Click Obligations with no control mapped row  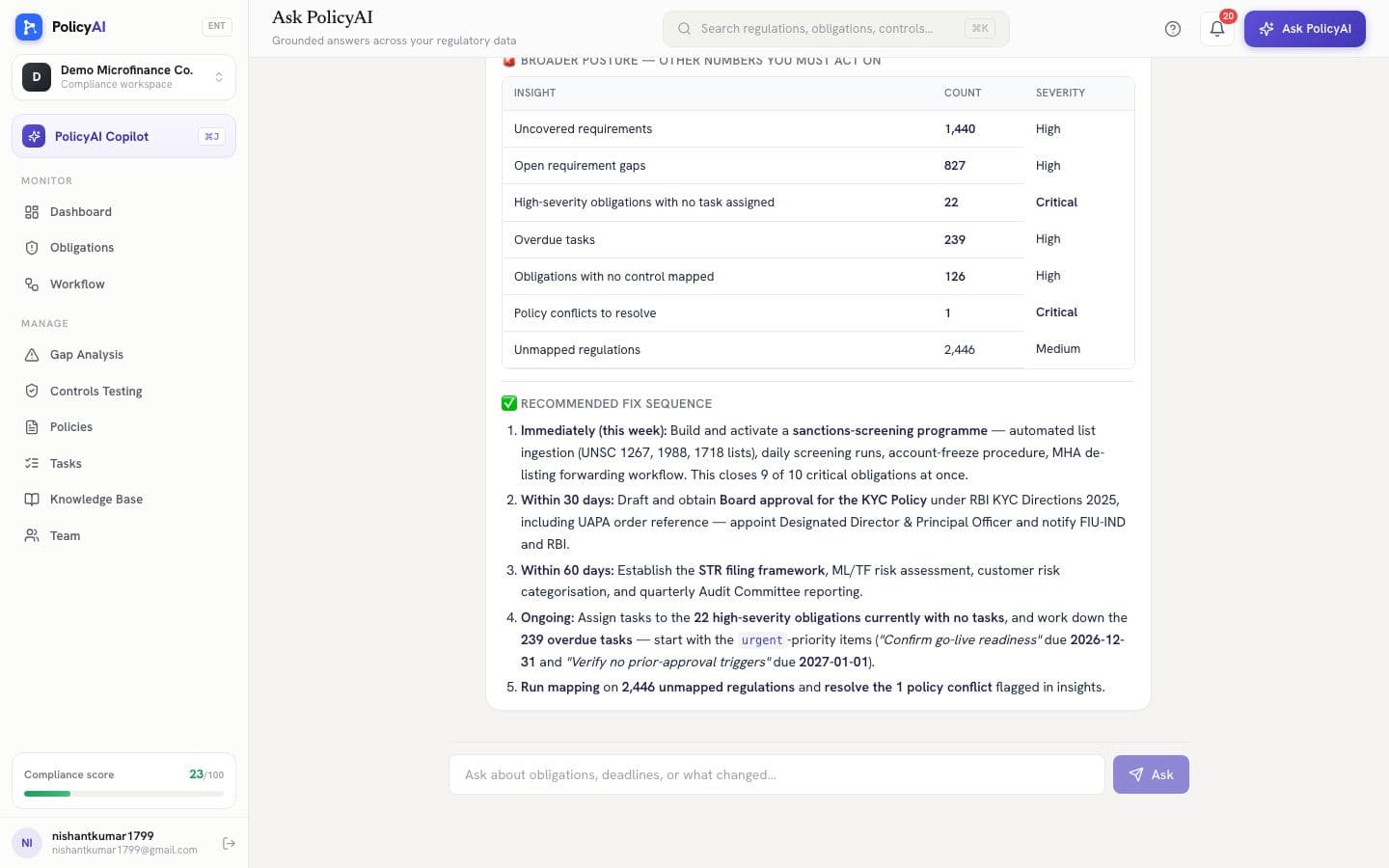(818, 276)
